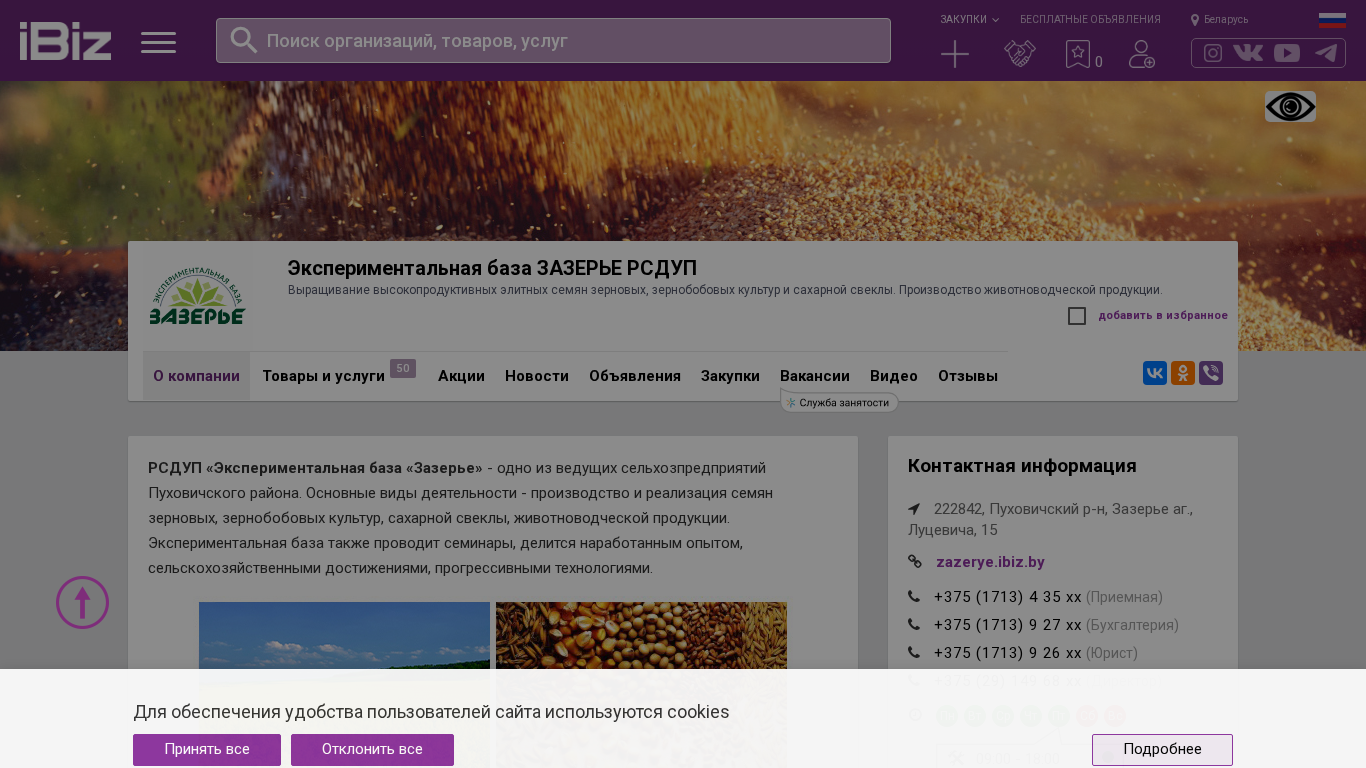This screenshot has width=1366, height=768.
Task: Click the 'Контактная информация' heading
Action: point(1022,466)
